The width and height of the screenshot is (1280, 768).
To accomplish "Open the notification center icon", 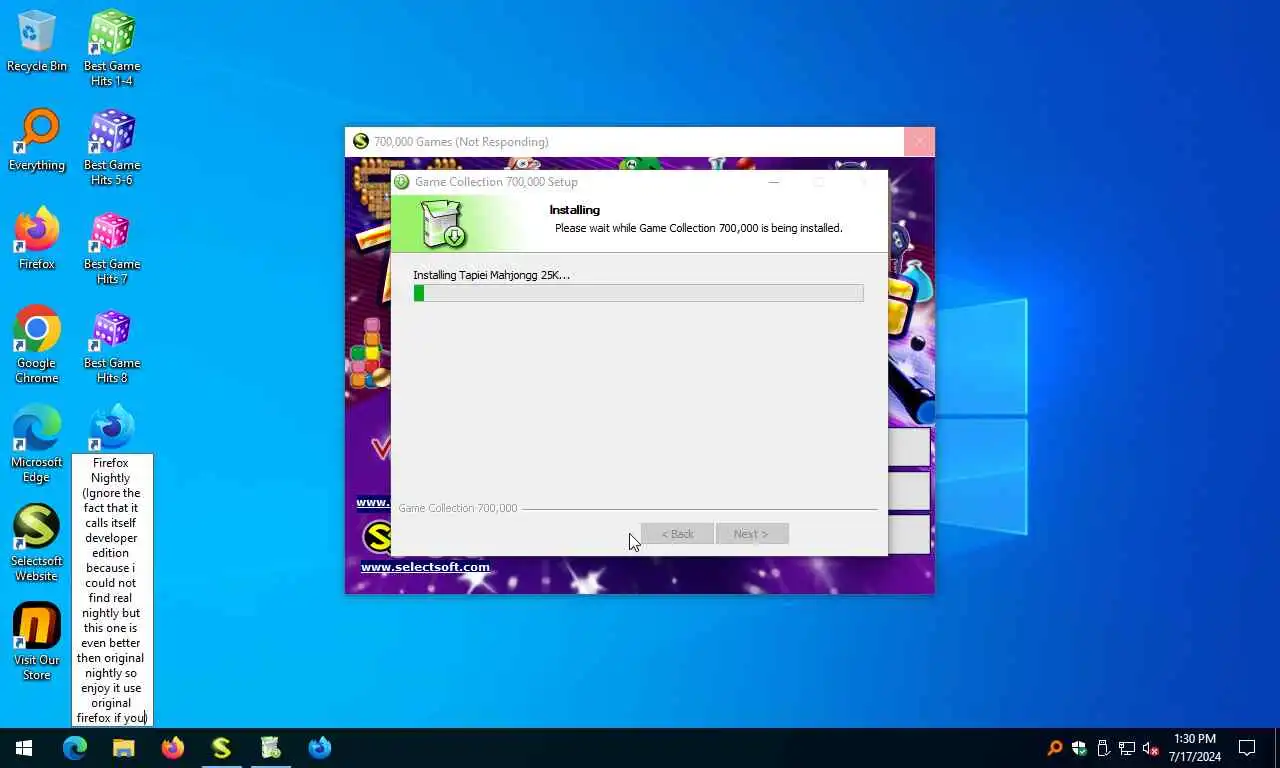I will [1247, 748].
